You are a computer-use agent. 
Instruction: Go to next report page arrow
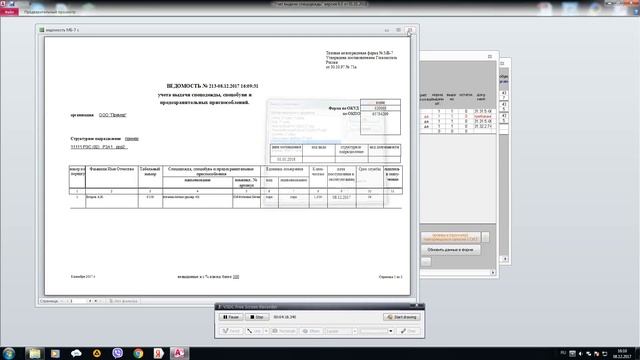(x=90, y=301)
